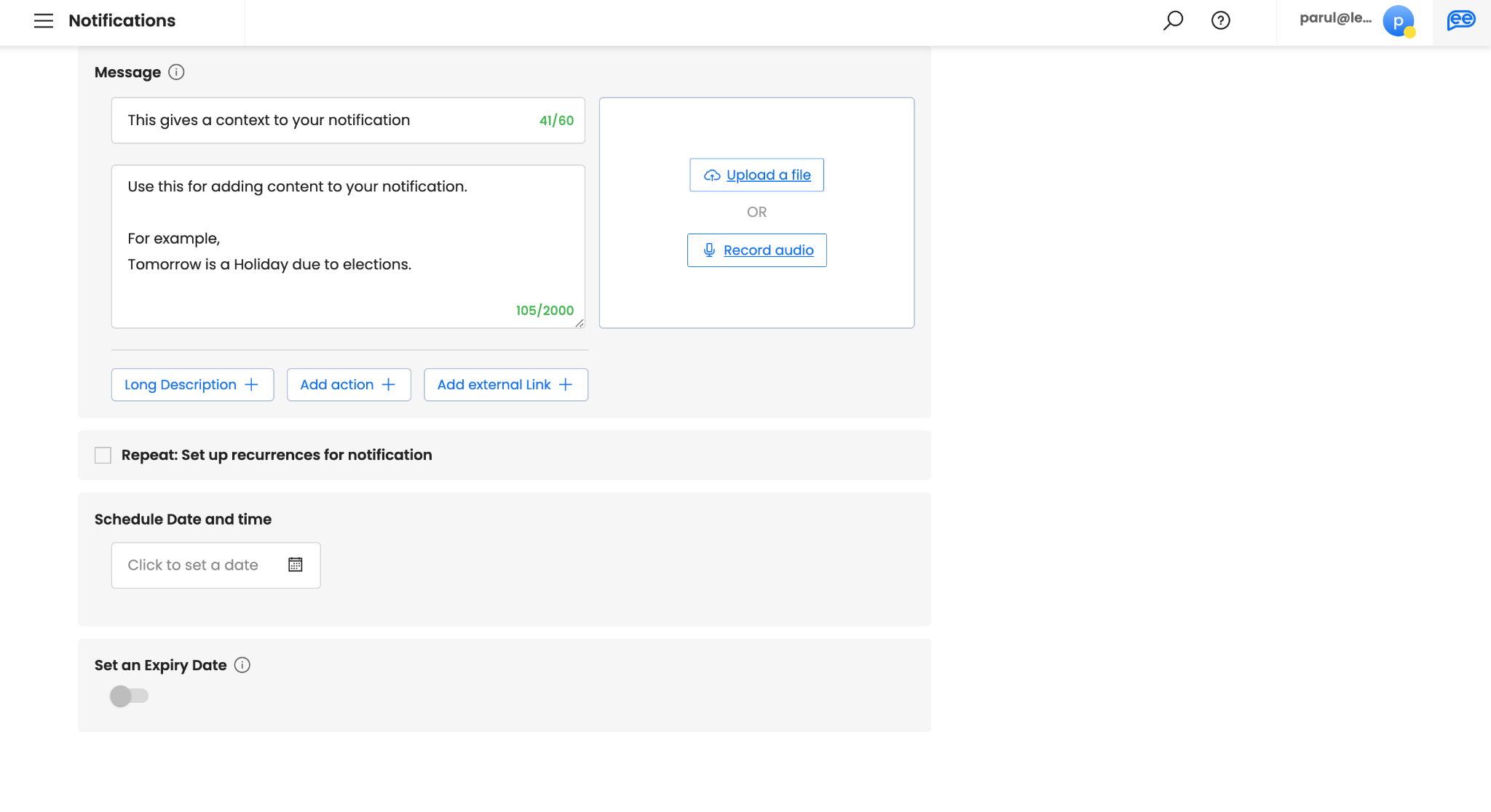
Task: Click the notification title input field
Action: tap(328, 121)
